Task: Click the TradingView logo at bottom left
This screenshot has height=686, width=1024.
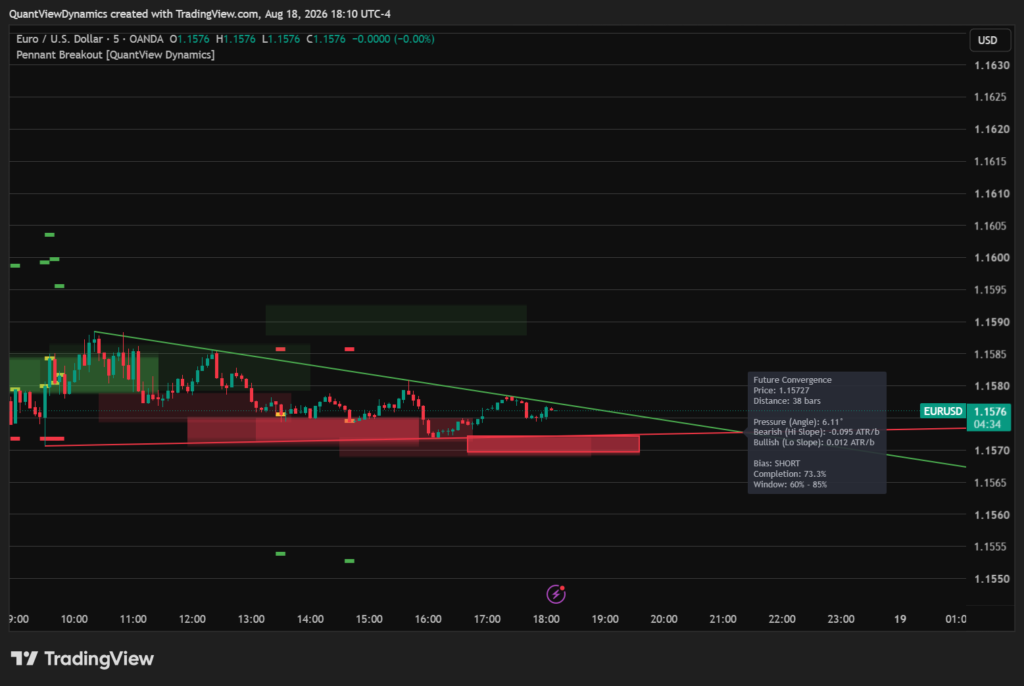Action: 82,659
